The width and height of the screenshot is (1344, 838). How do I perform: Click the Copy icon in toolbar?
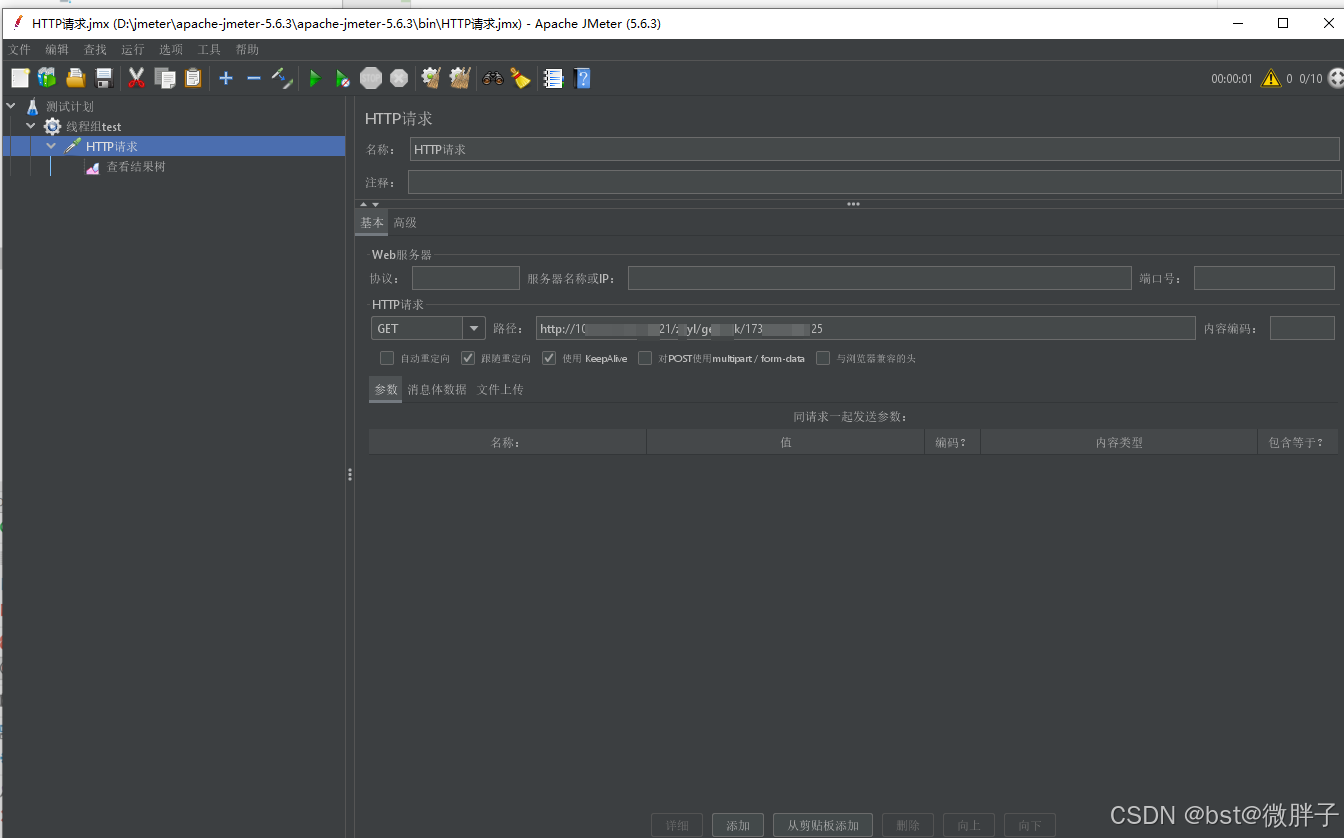tap(165, 78)
